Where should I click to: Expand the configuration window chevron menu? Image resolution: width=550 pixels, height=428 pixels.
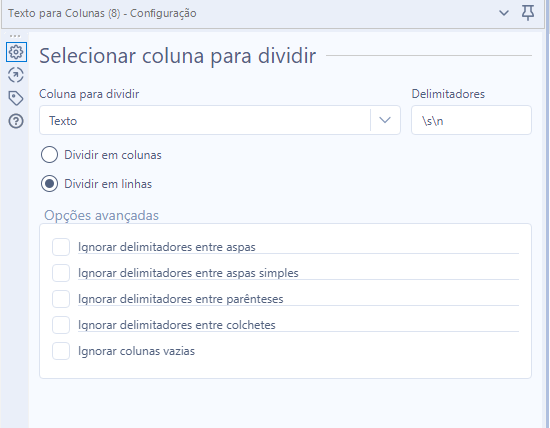(x=504, y=13)
